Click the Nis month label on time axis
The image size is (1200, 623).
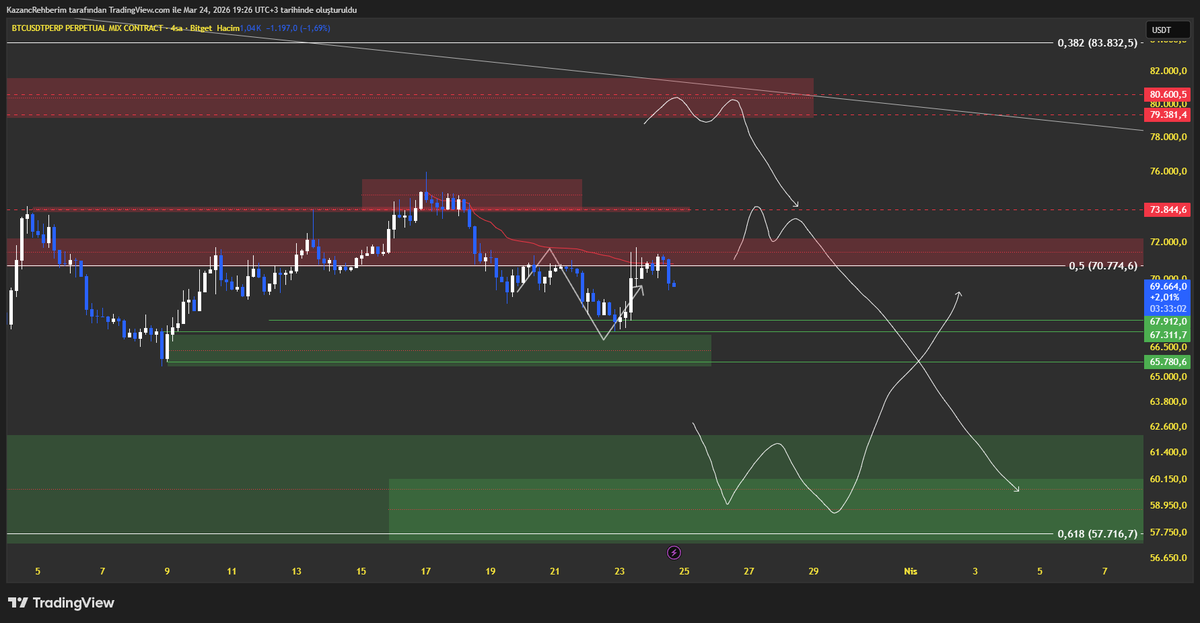(910, 572)
